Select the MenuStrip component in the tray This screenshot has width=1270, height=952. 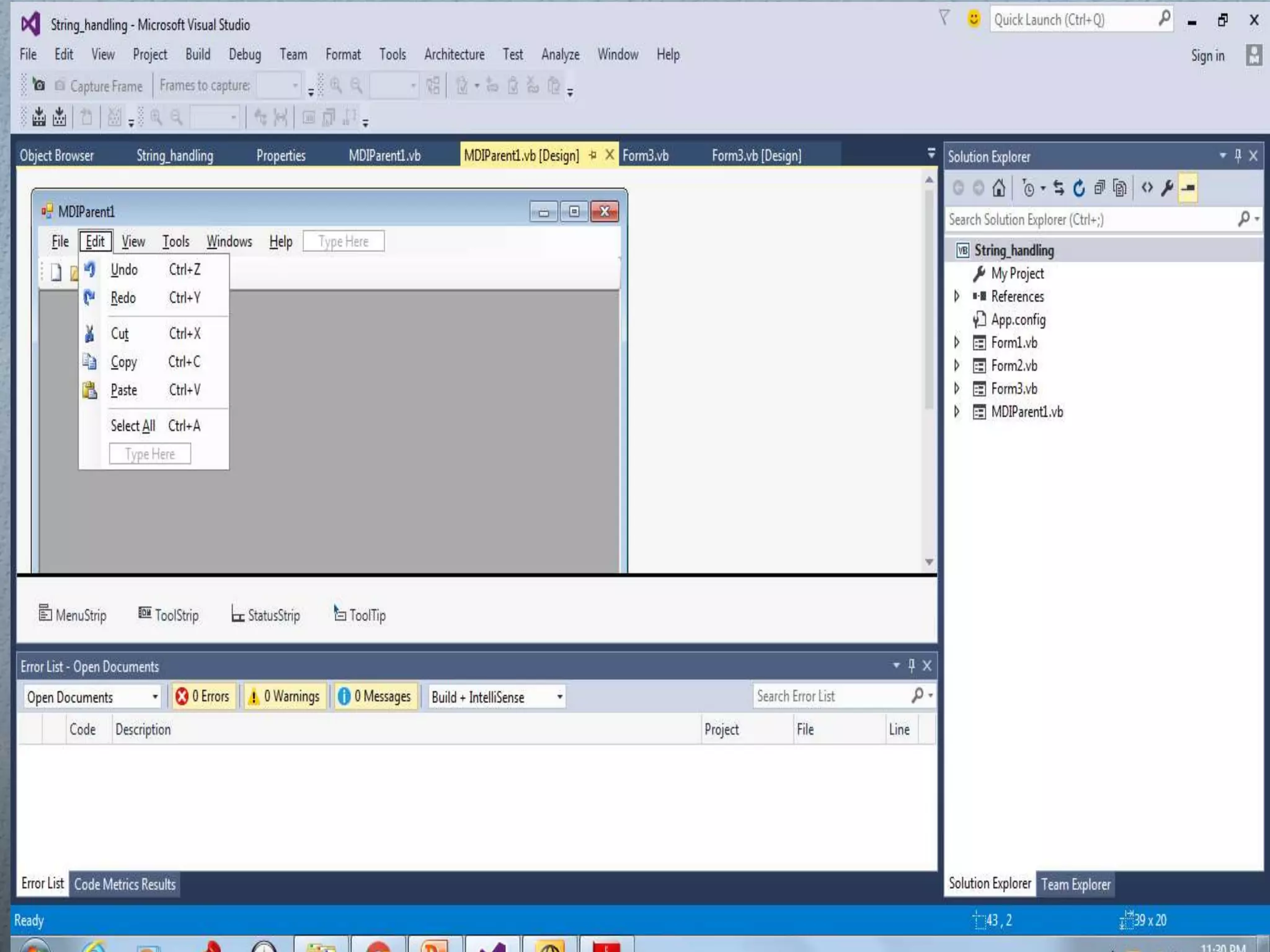pyautogui.click(x=73, y=614)
